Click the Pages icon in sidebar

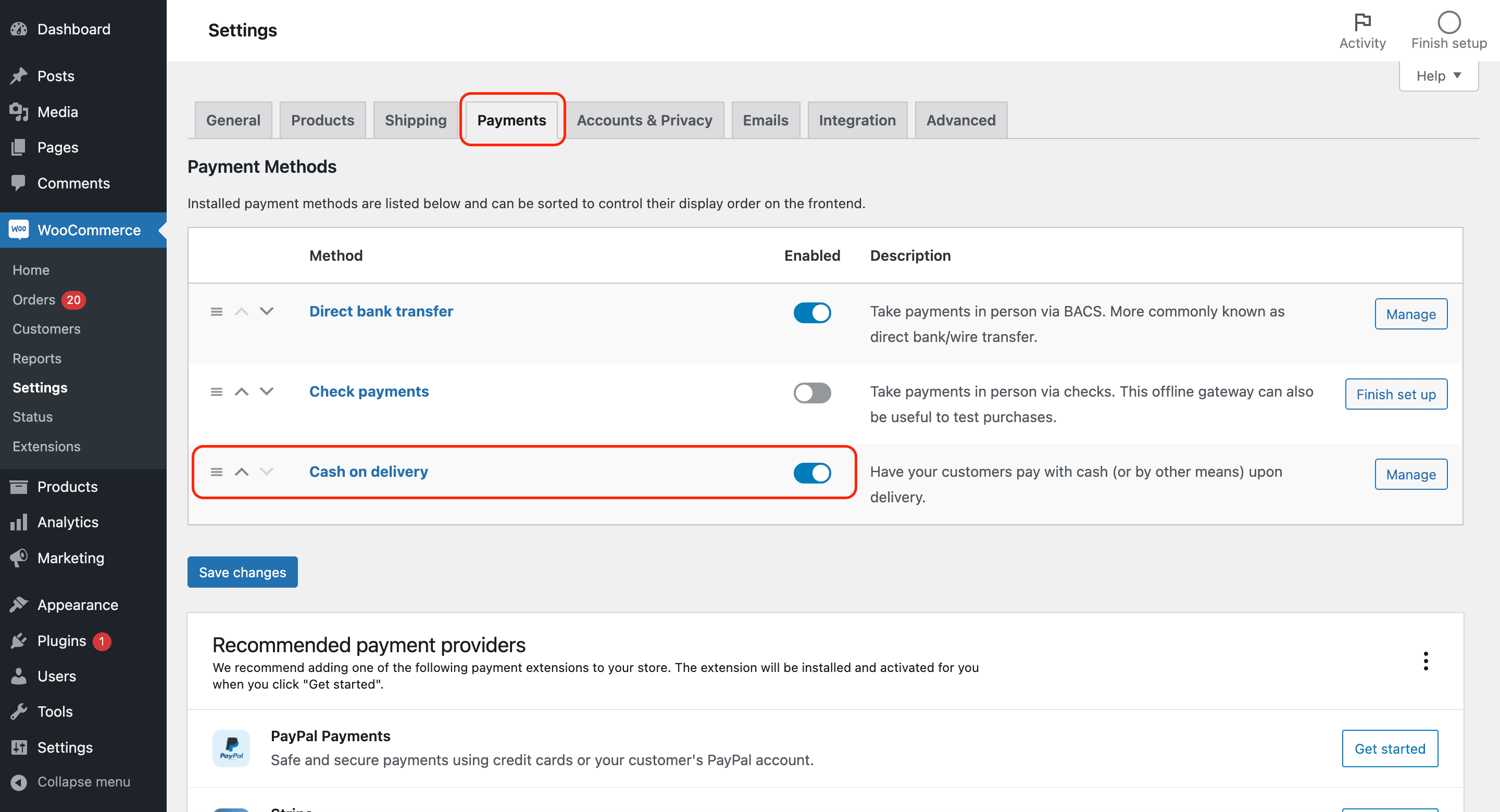19,147
